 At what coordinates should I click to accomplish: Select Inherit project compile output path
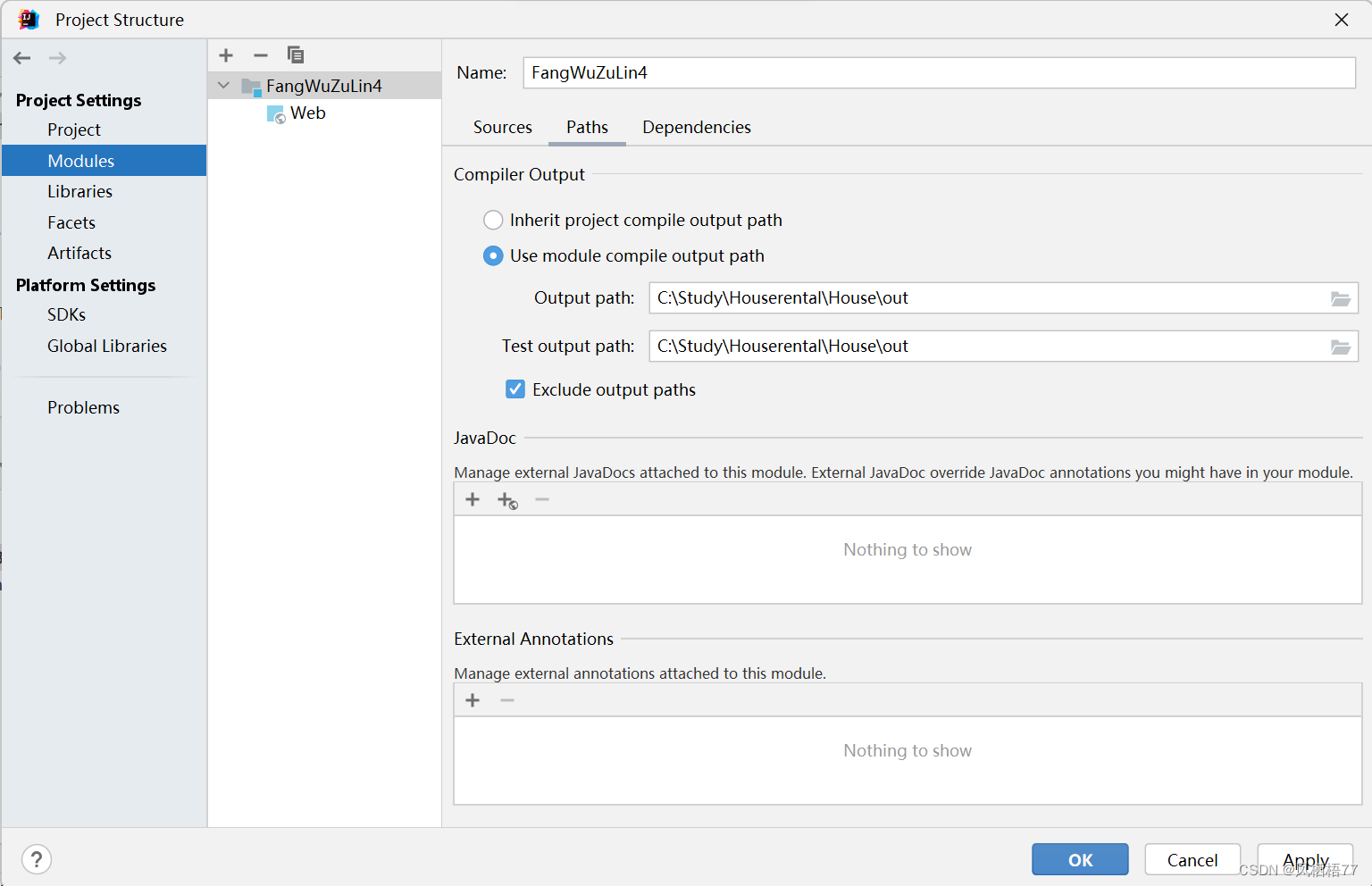(493, 220)
